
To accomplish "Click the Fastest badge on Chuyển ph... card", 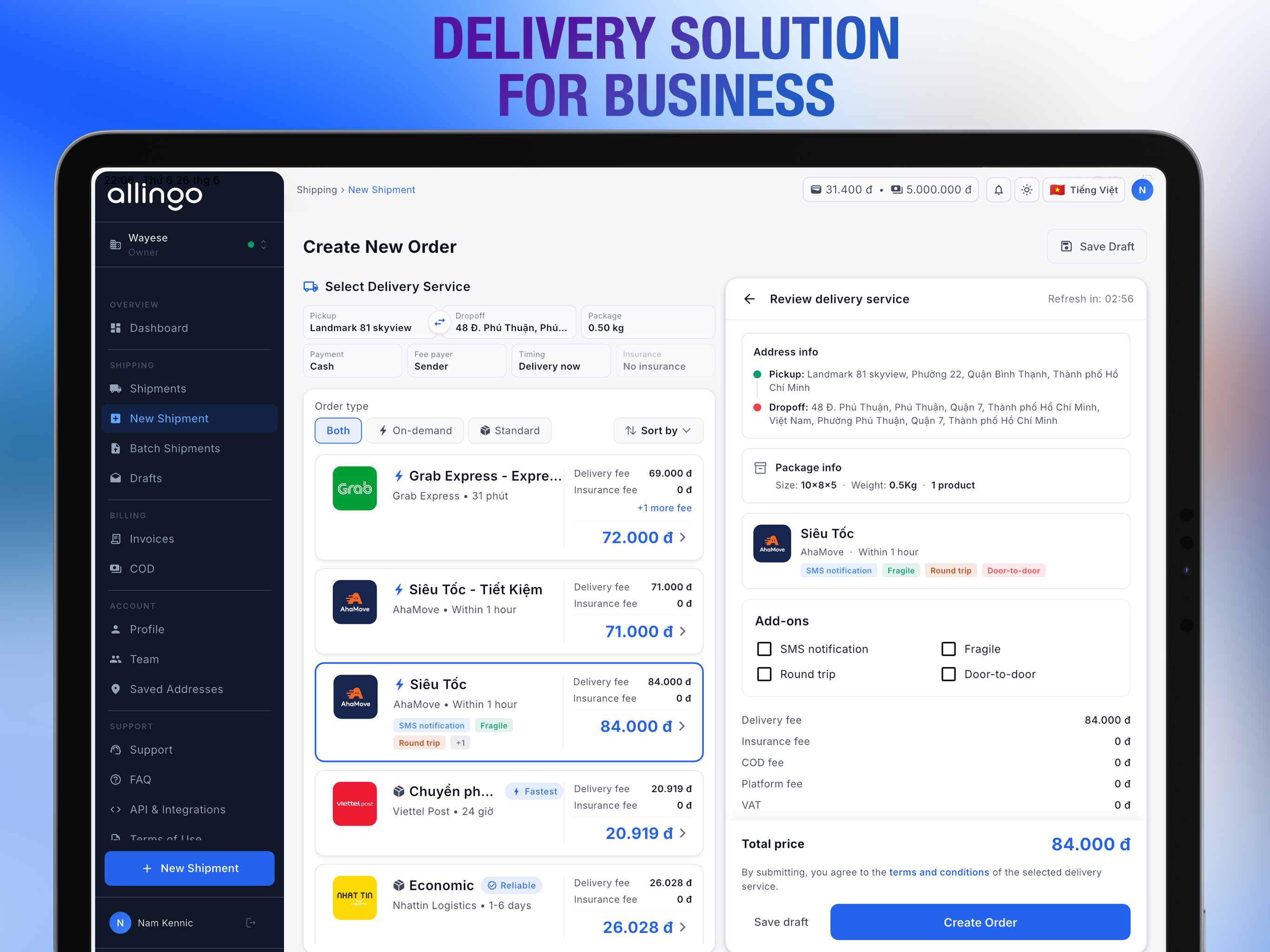I will coord(535,791).
